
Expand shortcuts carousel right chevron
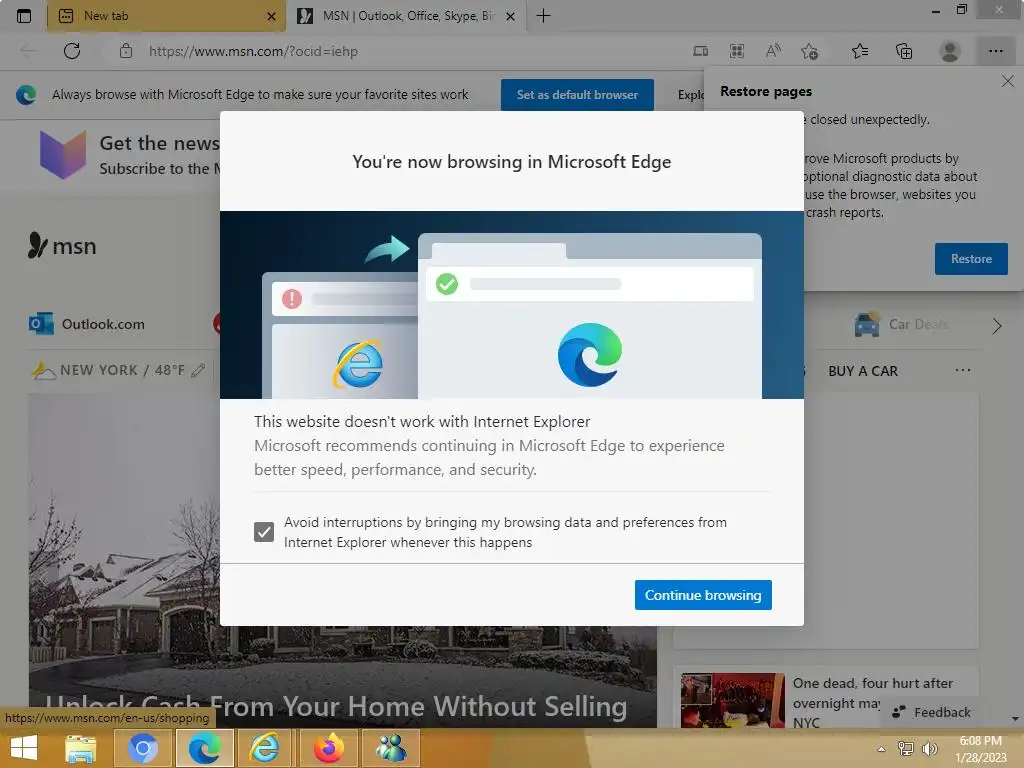(997, 326)
